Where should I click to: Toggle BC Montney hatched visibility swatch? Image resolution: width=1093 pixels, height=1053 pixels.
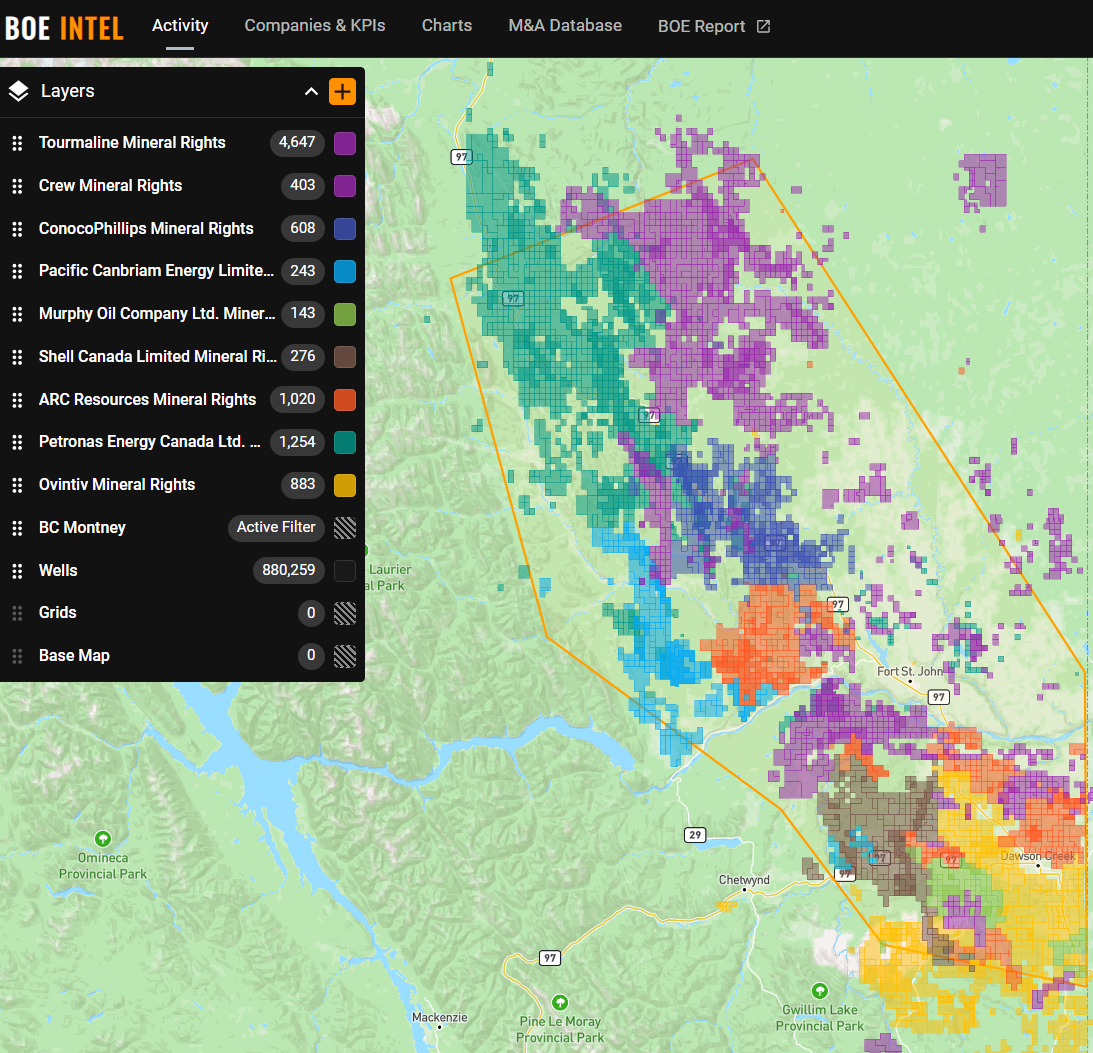(x=345, y=528)
